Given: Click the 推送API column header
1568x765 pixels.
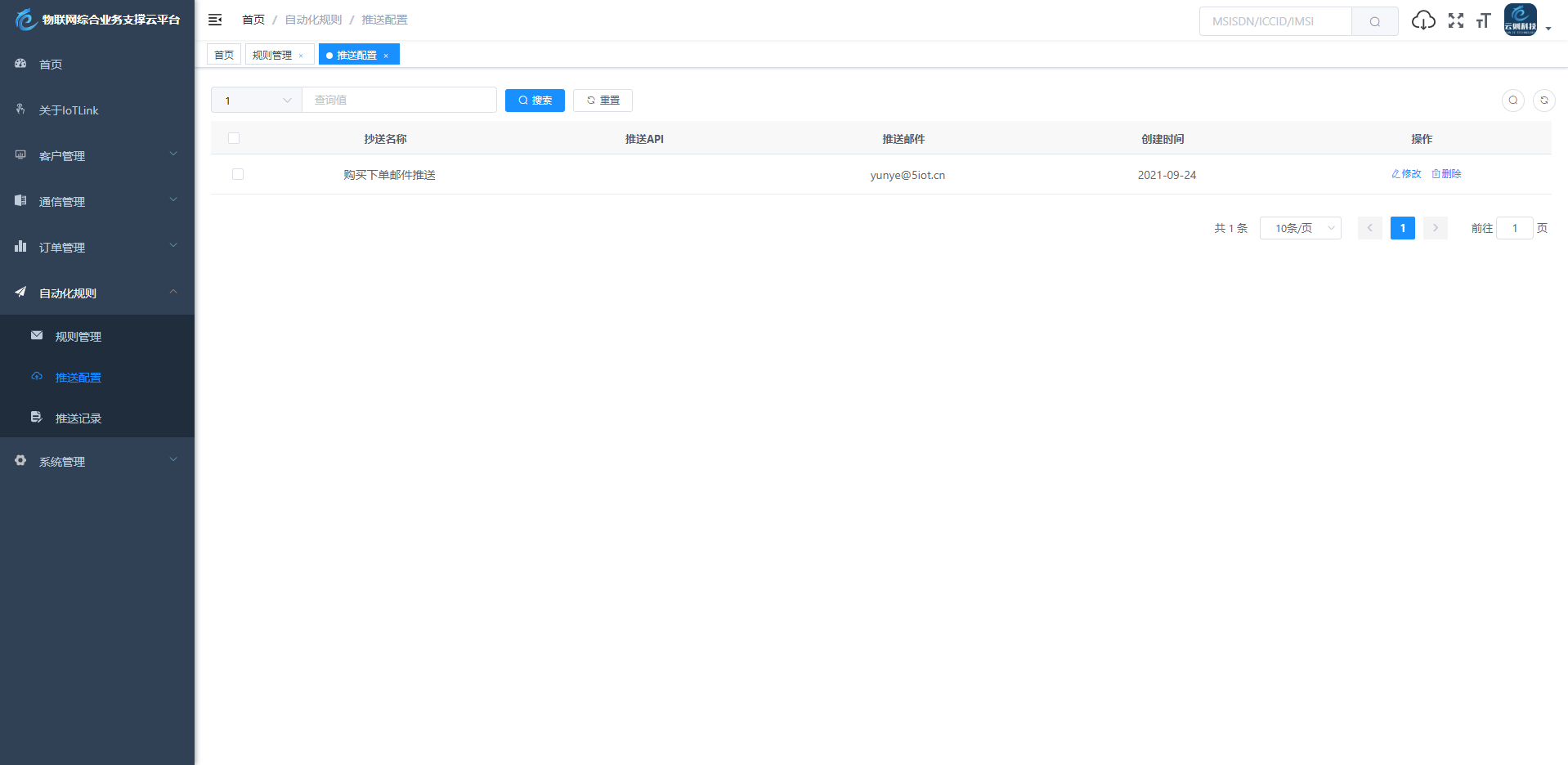Looking at the screenshot, I should point(644,139).
